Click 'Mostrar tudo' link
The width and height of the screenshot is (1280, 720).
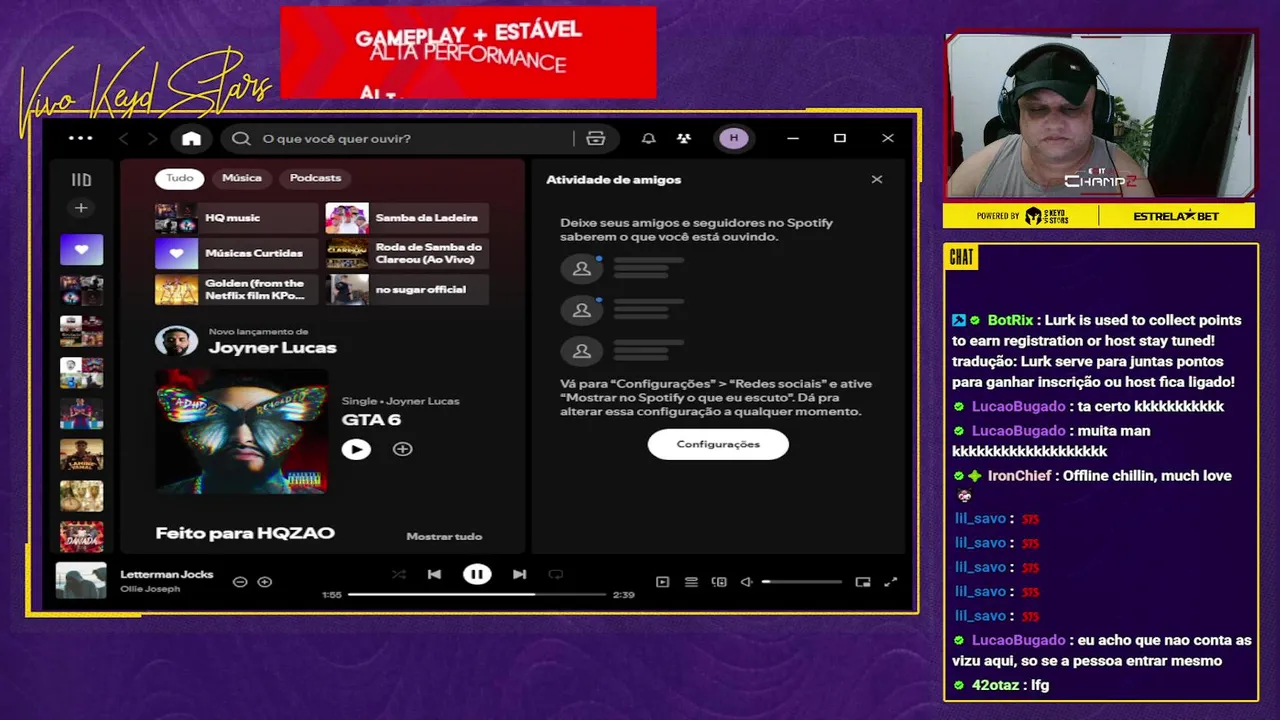tap(444, 537)
